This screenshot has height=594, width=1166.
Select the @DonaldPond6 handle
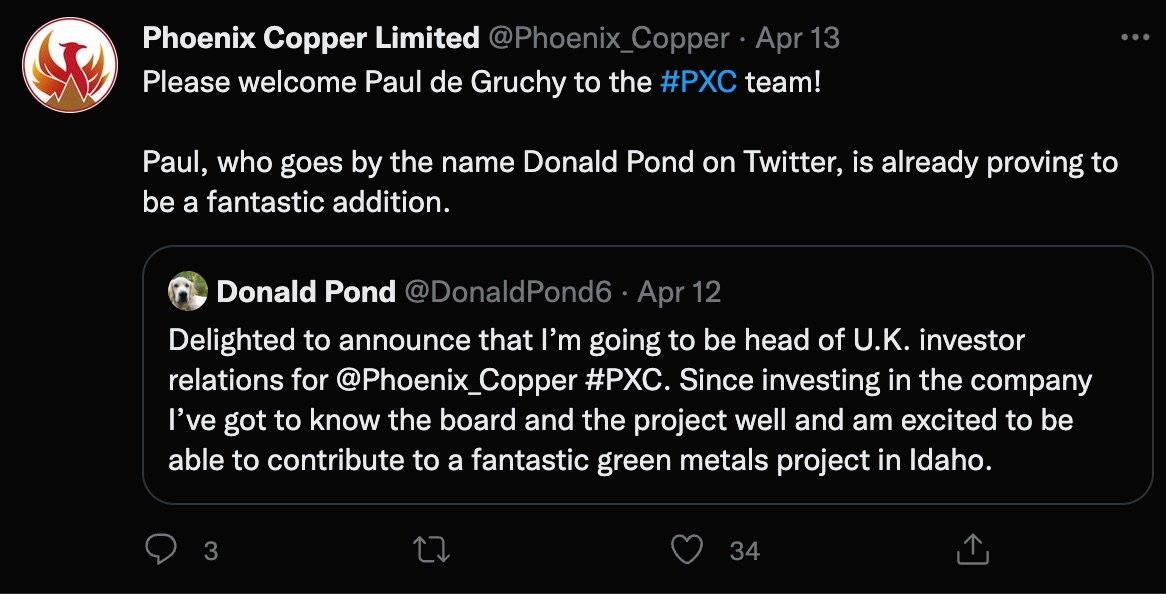(x=508, y=292)
